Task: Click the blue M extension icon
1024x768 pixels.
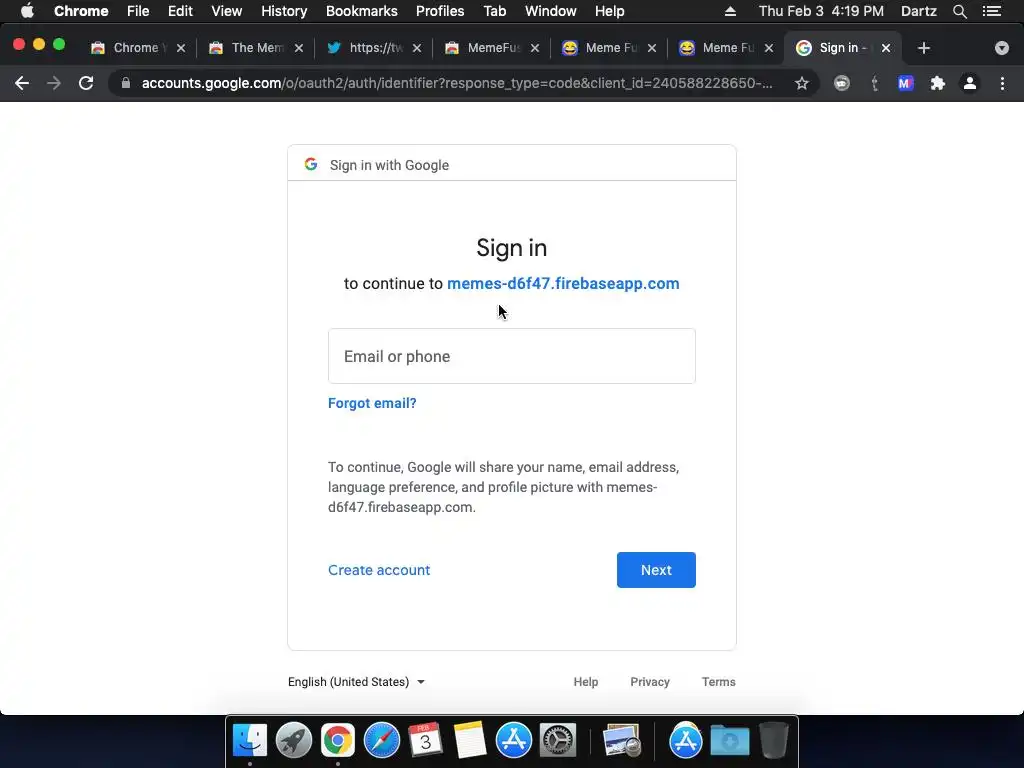Action: [905, 83]
